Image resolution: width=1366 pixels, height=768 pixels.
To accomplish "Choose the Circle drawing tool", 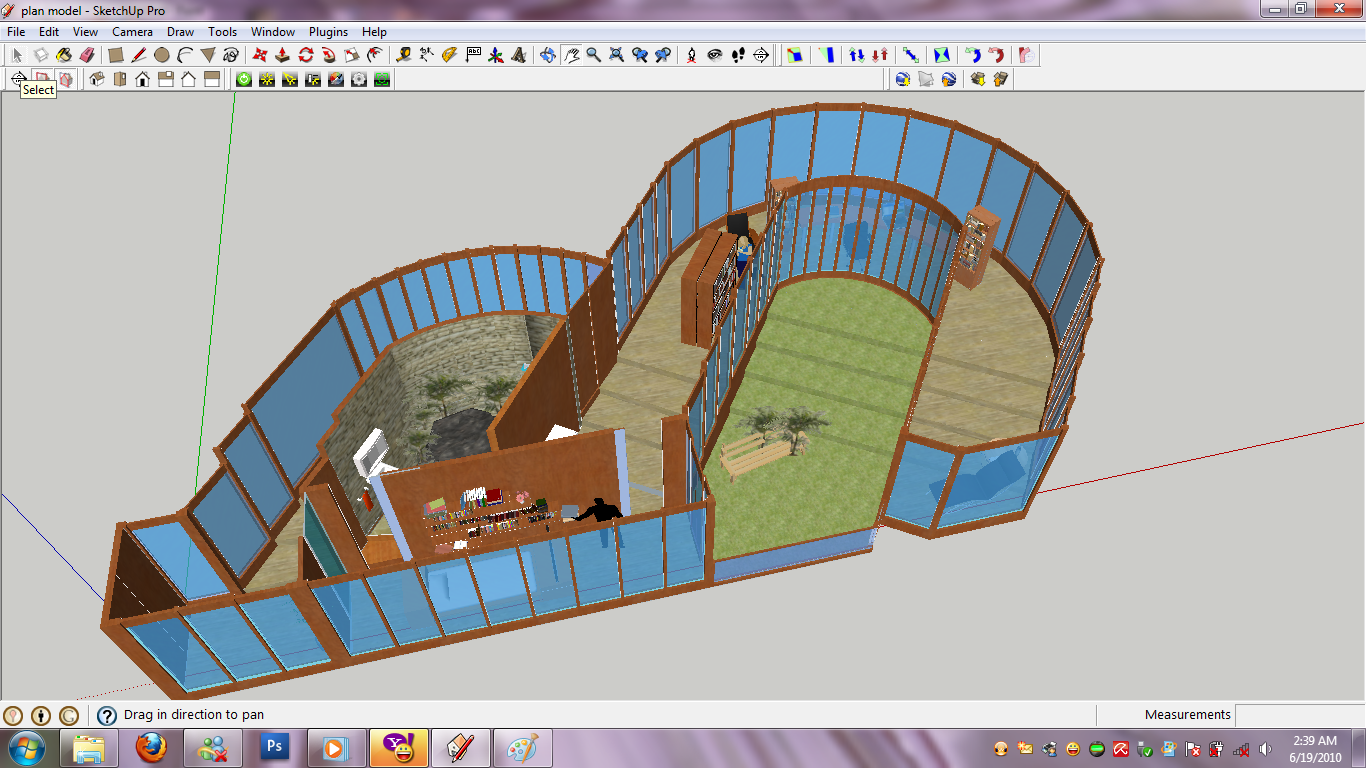I will pyautogui.click(x=162, y=55).
